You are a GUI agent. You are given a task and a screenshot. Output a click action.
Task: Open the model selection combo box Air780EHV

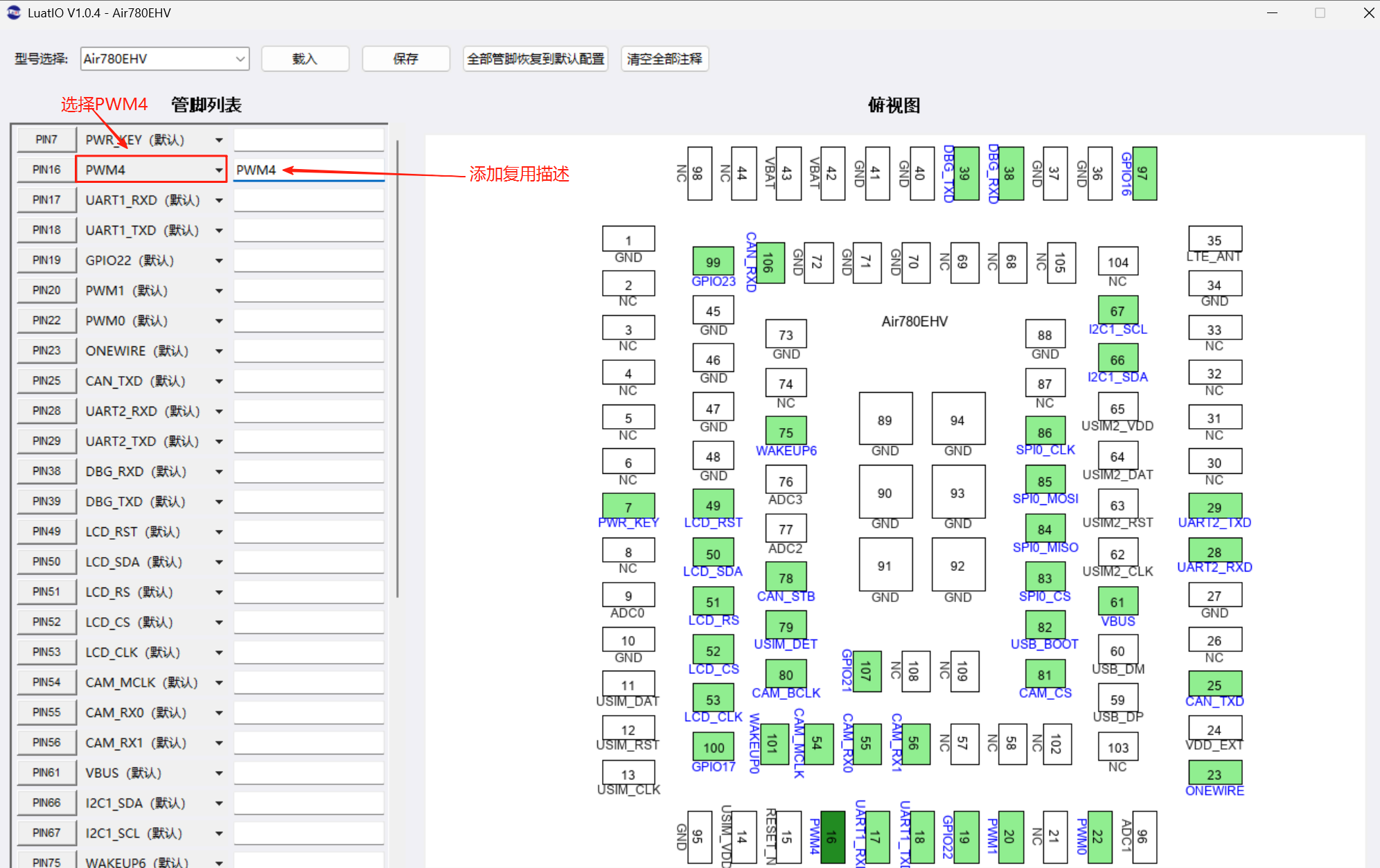point(164,59)
